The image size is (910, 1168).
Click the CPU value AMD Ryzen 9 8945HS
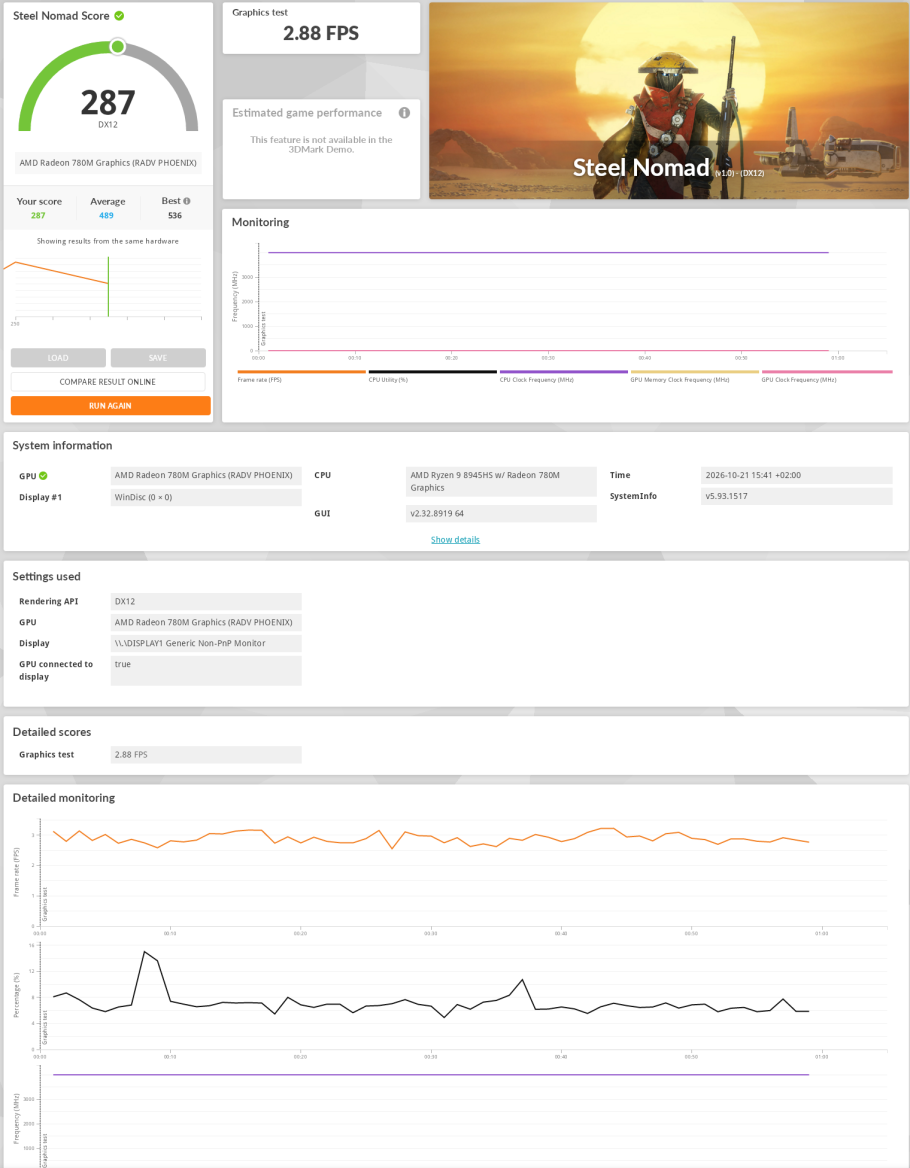pos(502,481)
